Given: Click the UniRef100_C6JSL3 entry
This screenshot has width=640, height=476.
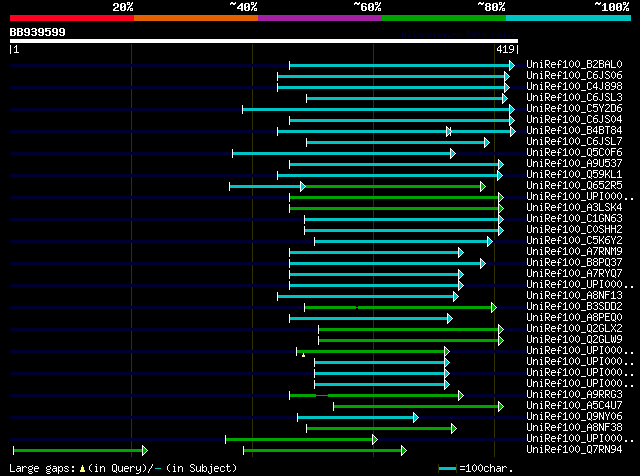Looking at the screenshot, I should (574, 98).
